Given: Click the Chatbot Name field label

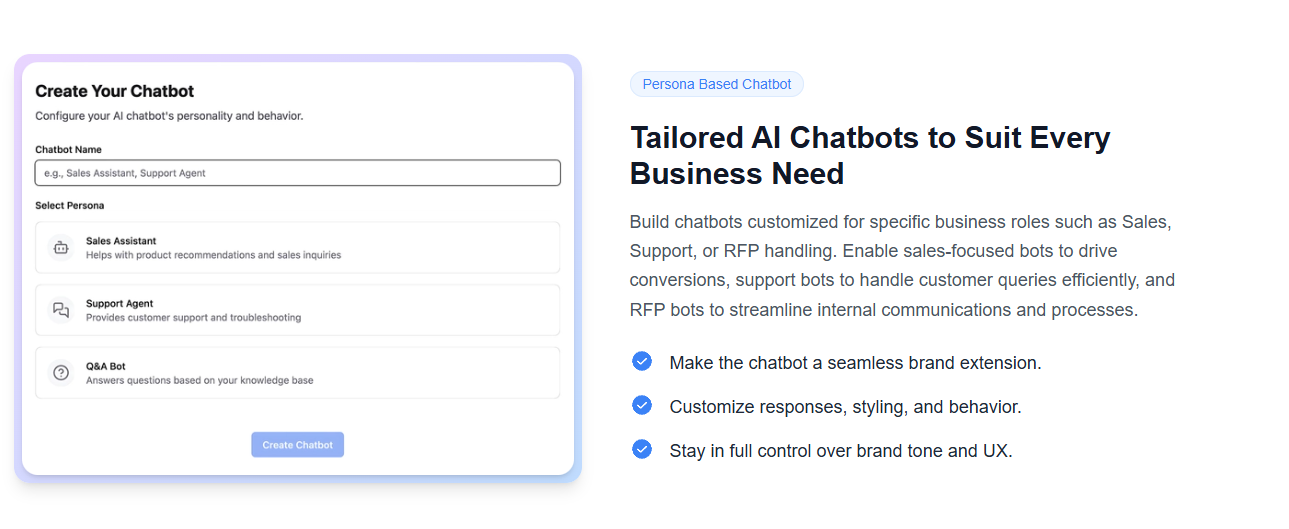Looking at the screenshot, I should point(69,150).
